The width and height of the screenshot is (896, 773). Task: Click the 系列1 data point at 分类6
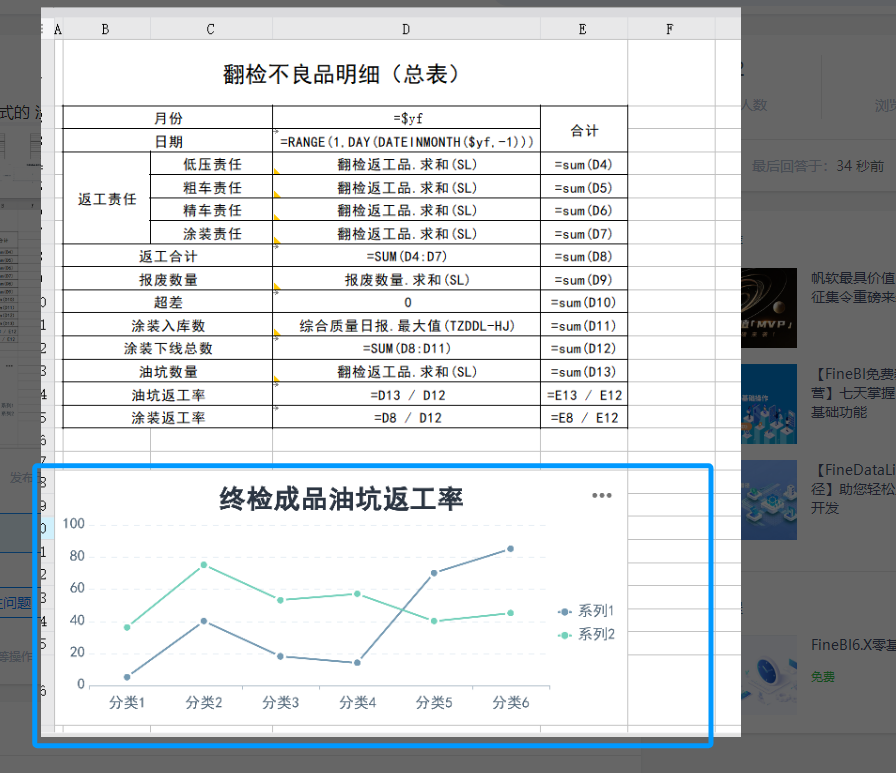[510, 549]
